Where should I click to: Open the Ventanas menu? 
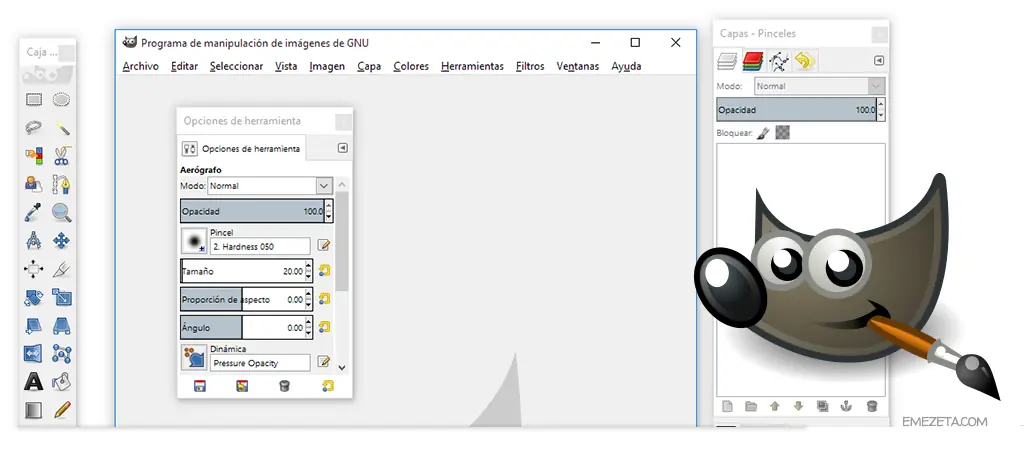click(577, 66)
